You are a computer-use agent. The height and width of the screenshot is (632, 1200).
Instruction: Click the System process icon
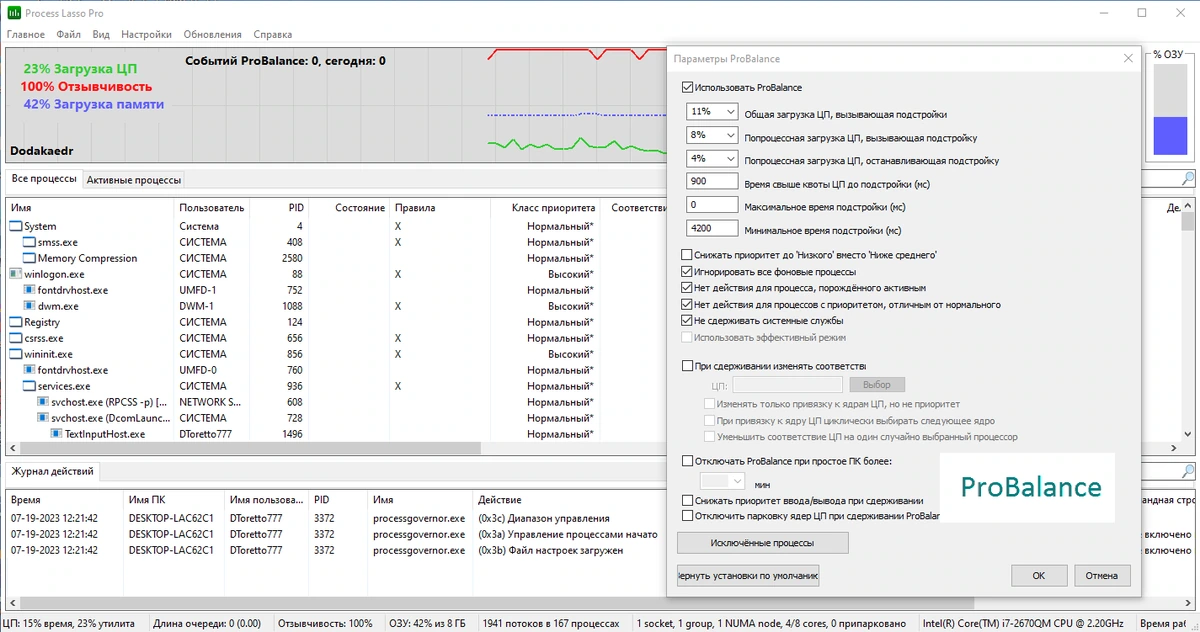pos(15,226)
